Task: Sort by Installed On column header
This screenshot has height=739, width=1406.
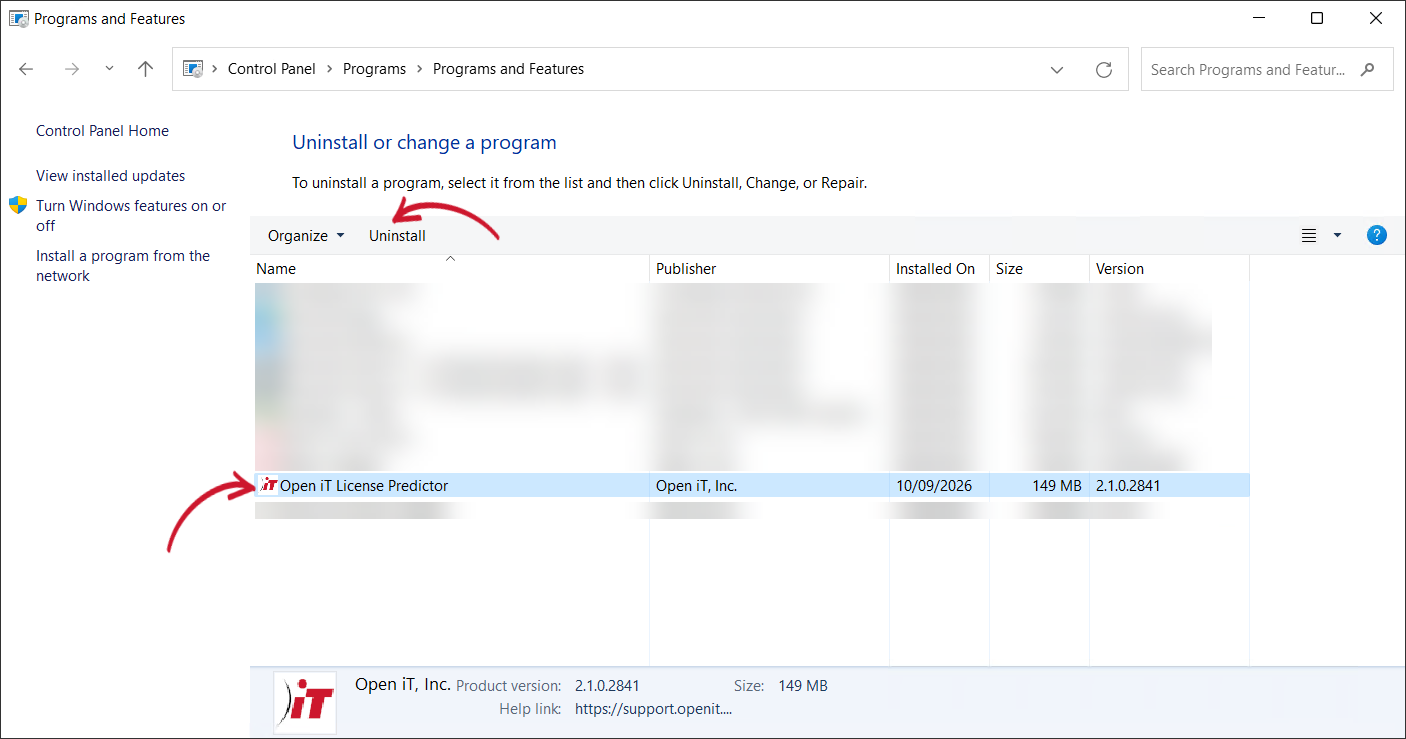Action: coord(939,269)
